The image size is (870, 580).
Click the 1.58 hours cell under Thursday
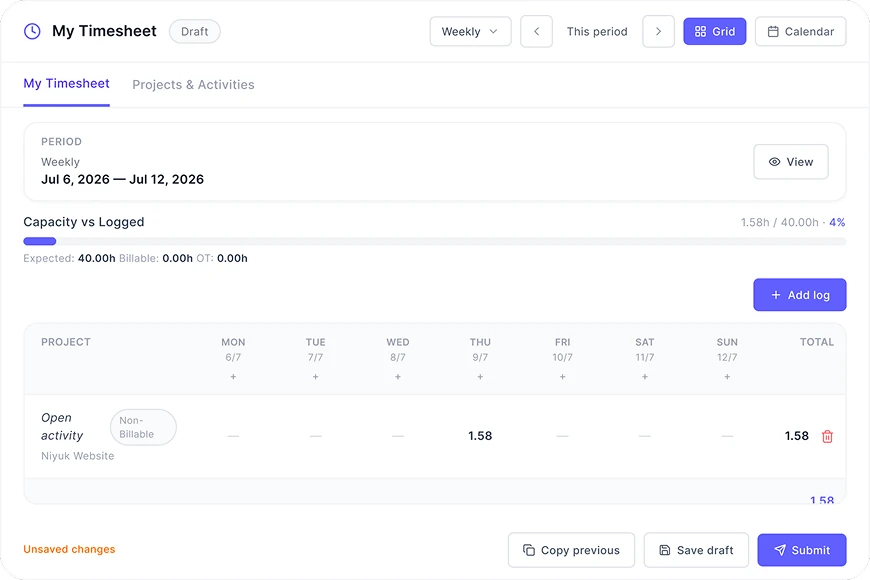point(480,436)
